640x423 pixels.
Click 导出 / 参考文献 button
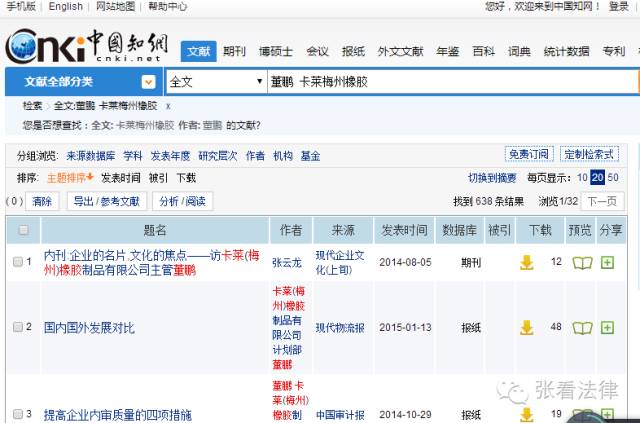[107, 201]
